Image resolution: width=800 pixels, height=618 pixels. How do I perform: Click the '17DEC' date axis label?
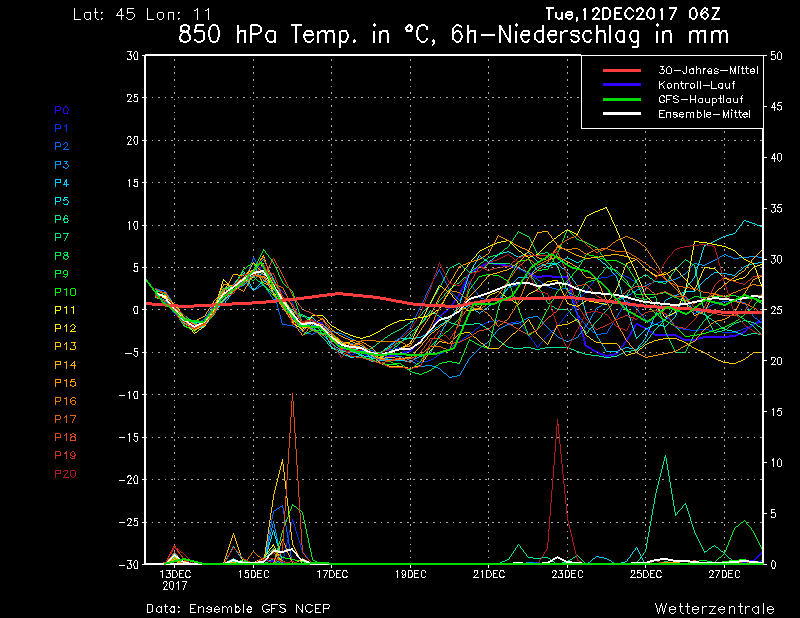click(332, 574)
